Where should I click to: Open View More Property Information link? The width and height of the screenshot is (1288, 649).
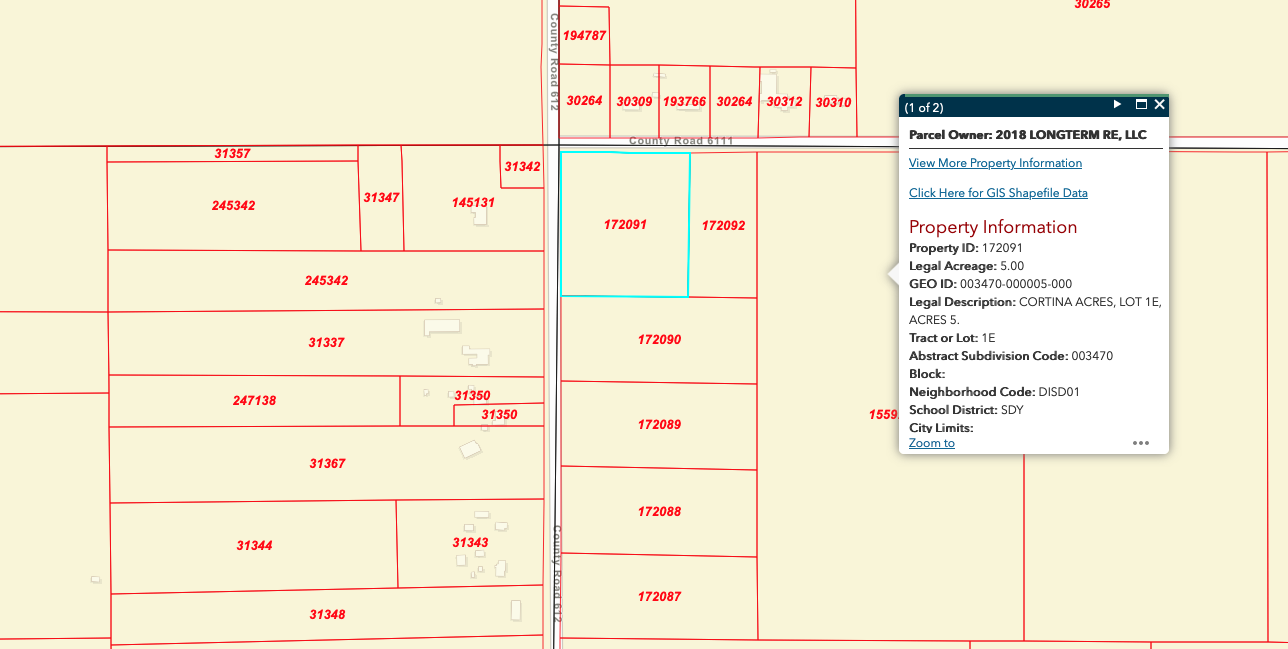tap(995, 163)
